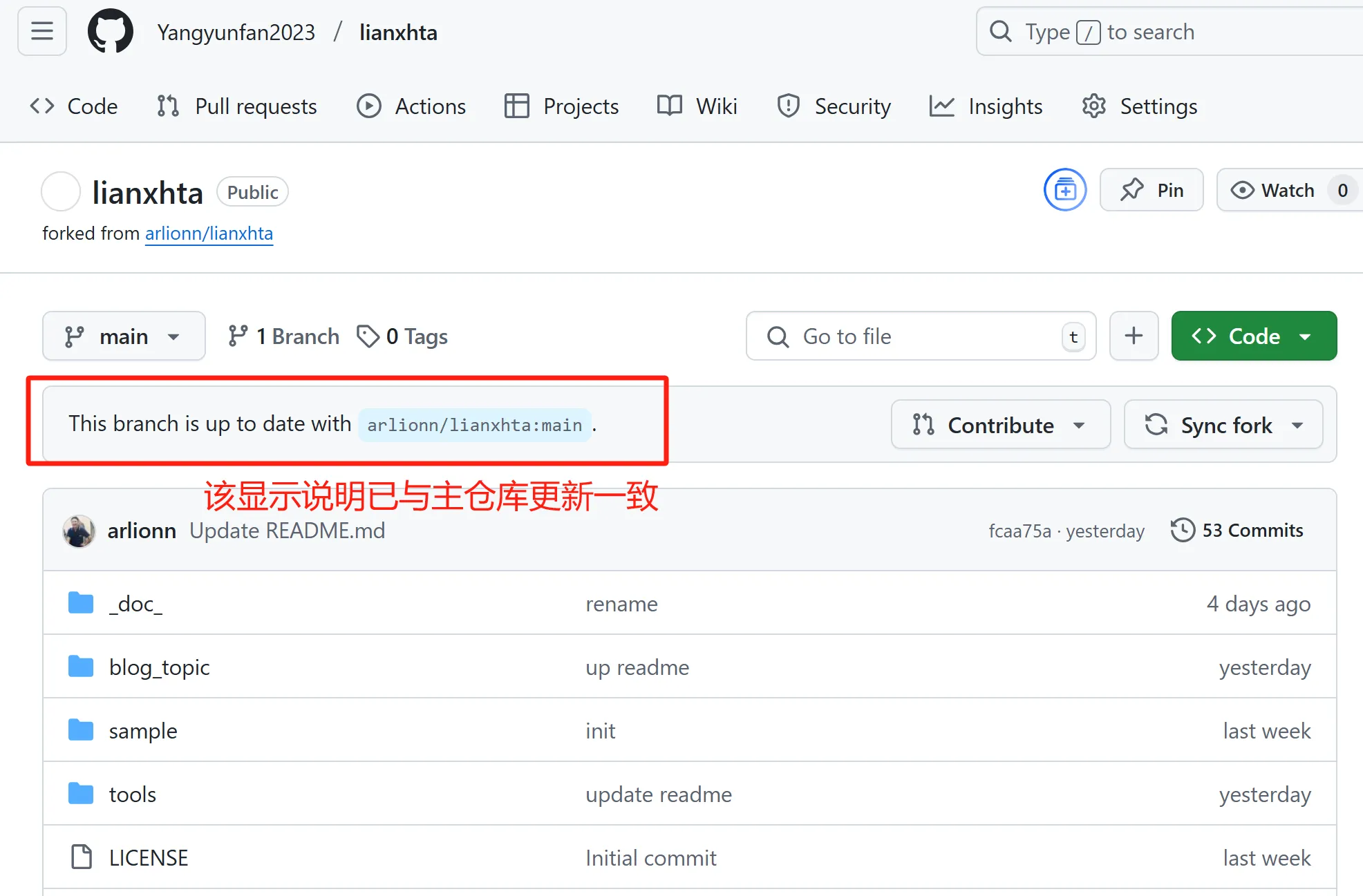The image size is (1363, 896).
Task: Click the GitHub Octocat logo
Action: (x=111, y=31)
